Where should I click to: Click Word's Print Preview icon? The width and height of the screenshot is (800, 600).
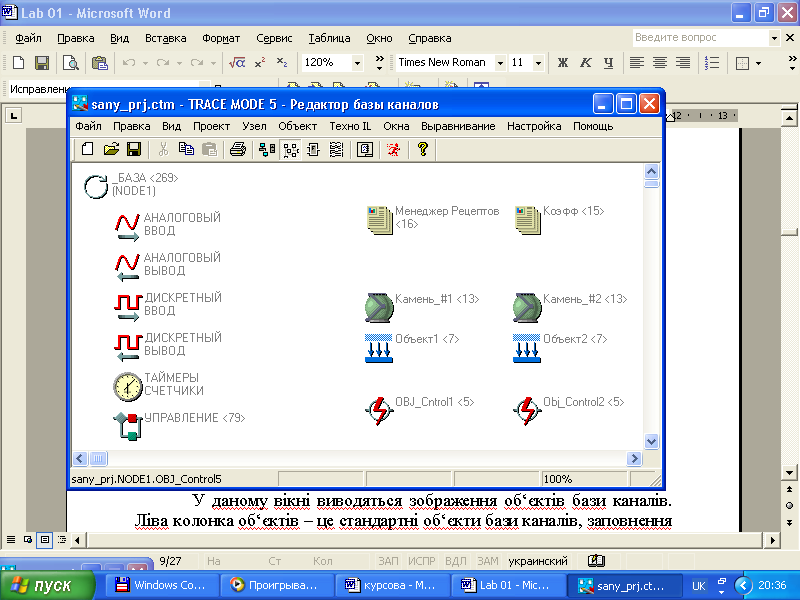[70, 63]
